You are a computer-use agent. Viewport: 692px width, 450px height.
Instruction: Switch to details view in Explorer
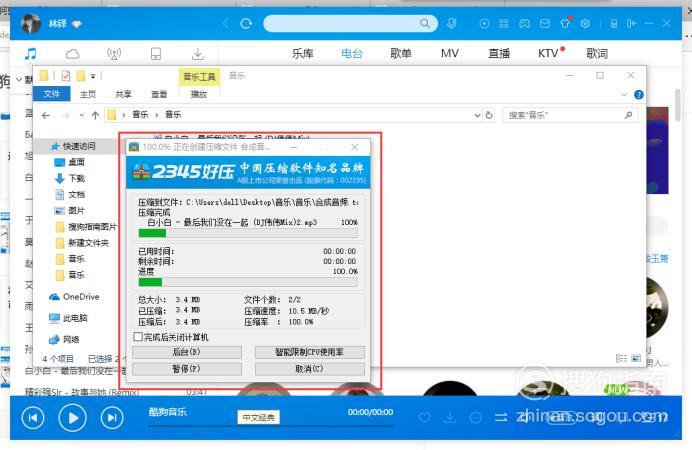tap(621, 358)
